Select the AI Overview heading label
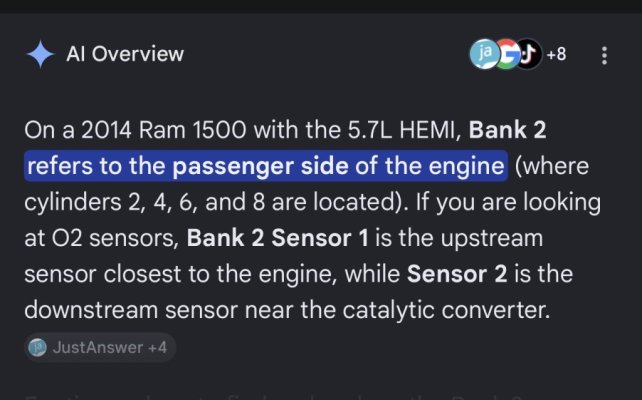642x400 pixels. coord(125,54)
